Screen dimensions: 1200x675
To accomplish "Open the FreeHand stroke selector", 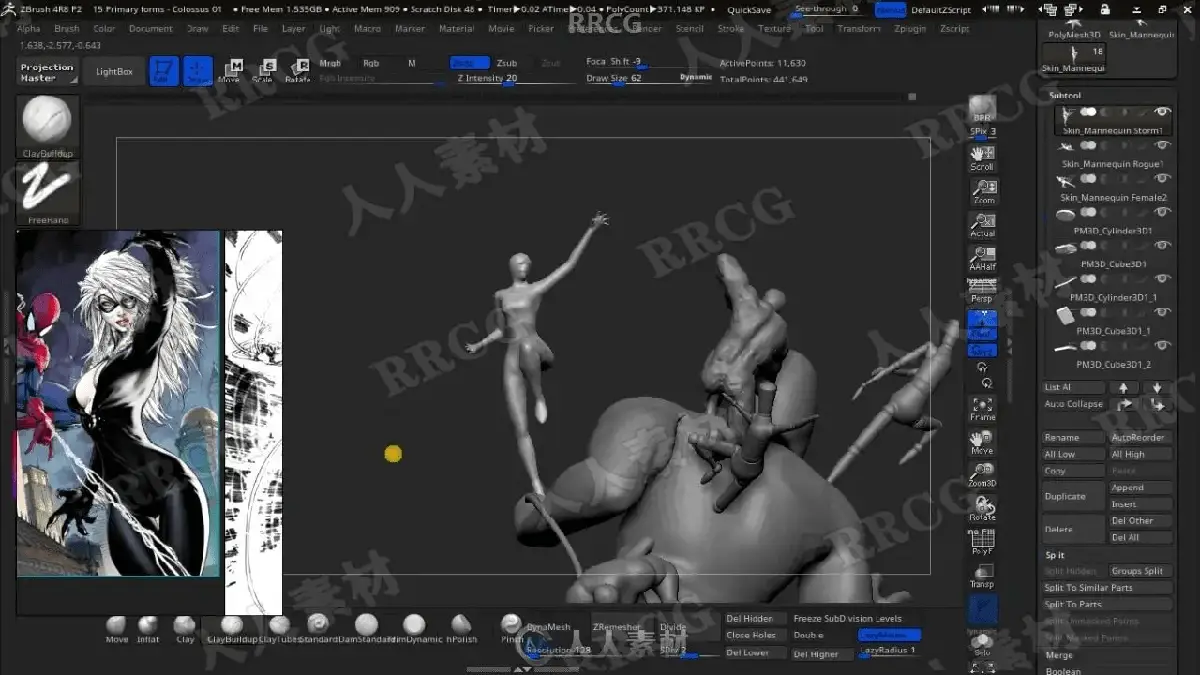I will tap(47, 193).
